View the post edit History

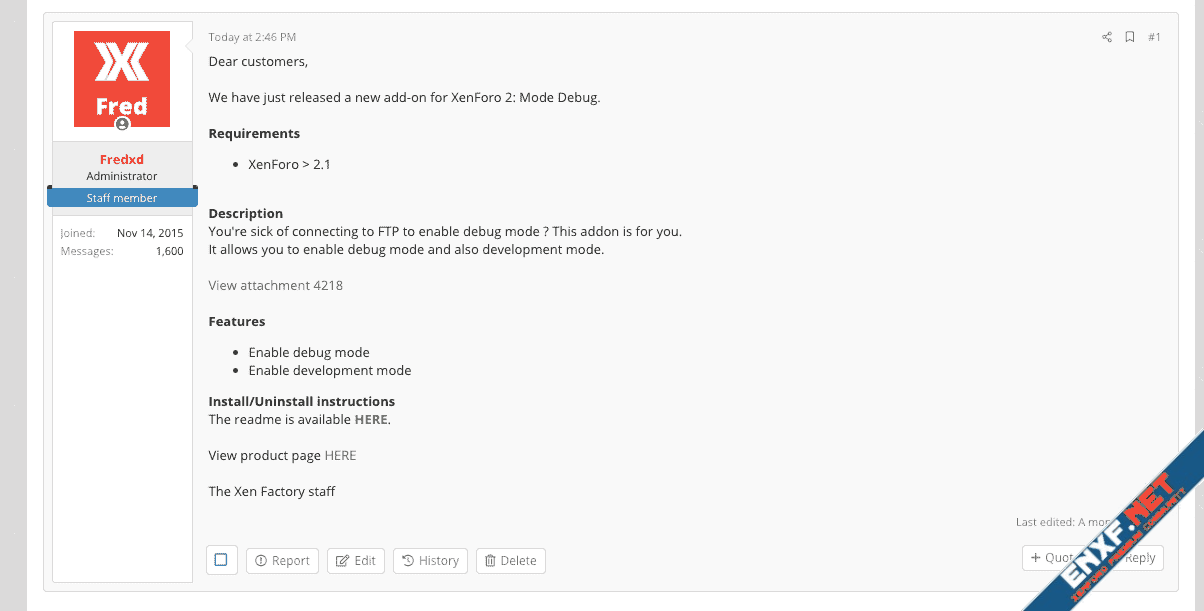tap(430, 561)
